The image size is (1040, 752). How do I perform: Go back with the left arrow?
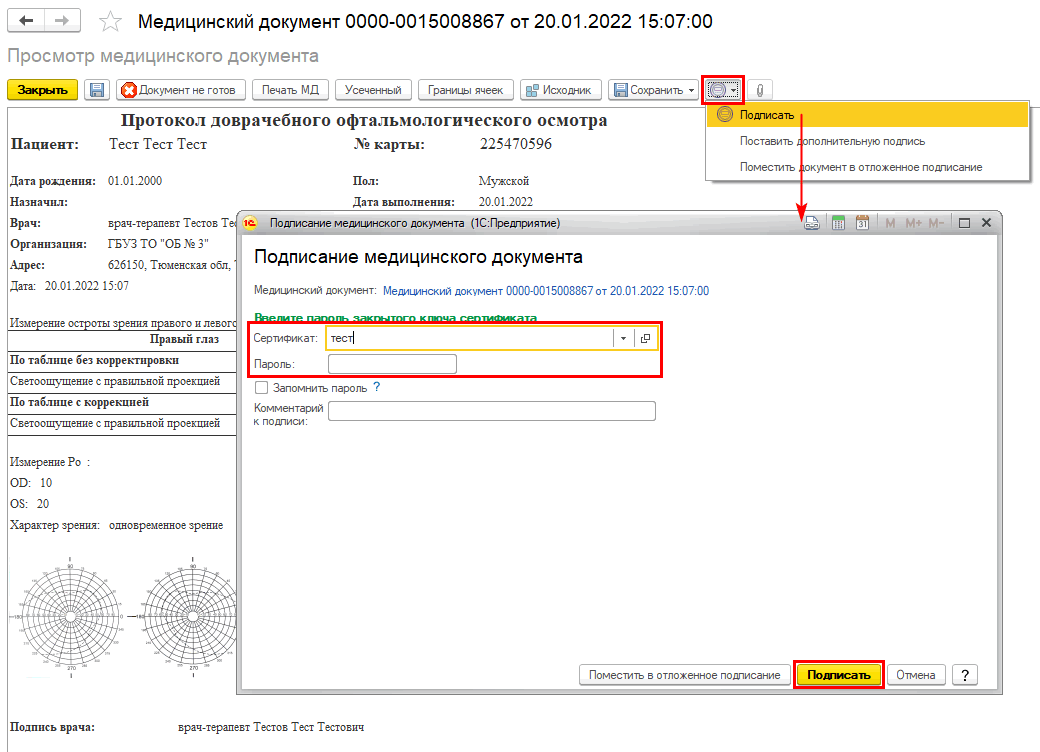(x=27, y=21)
